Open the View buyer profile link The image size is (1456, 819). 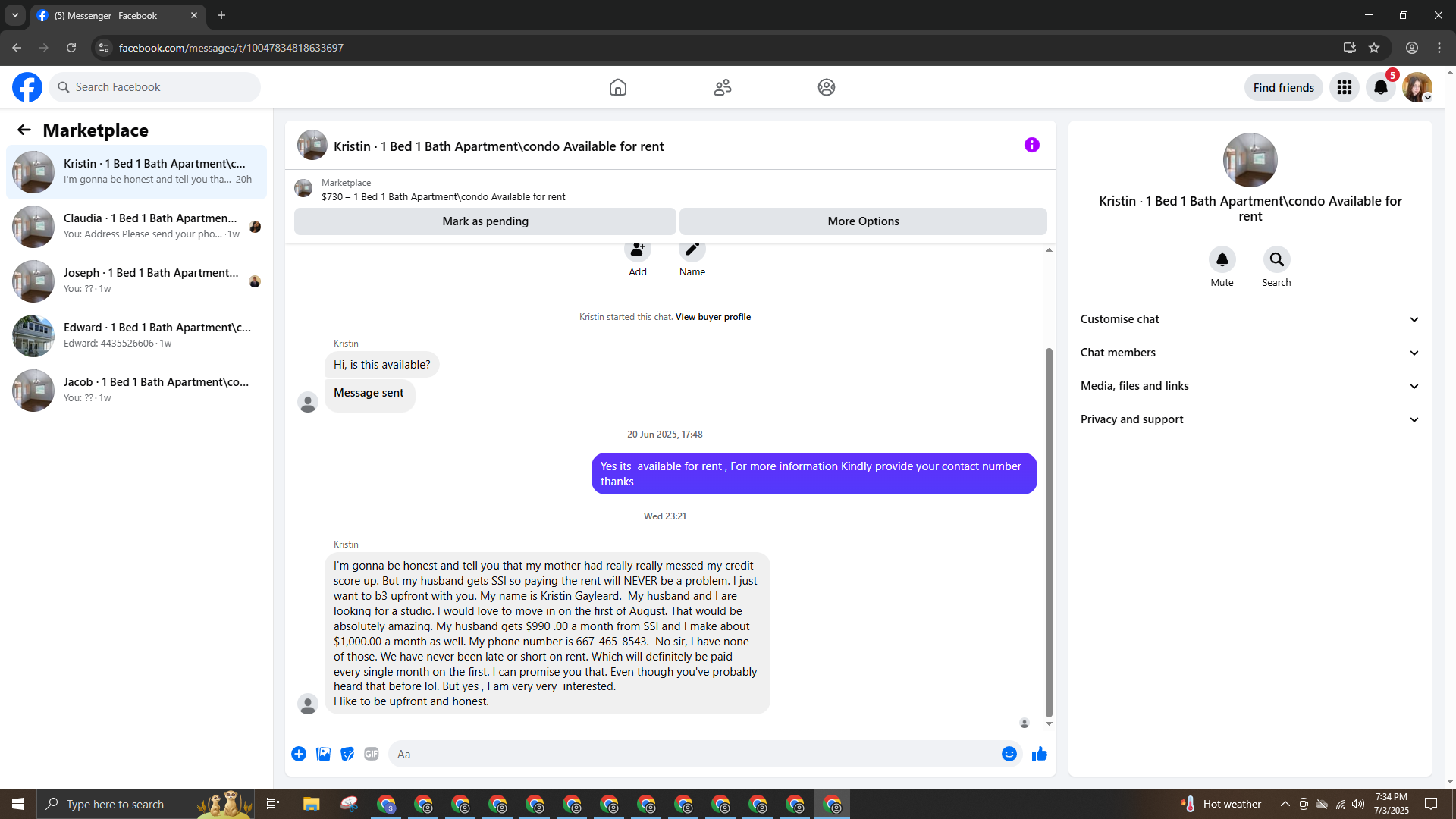pos(713,317)
